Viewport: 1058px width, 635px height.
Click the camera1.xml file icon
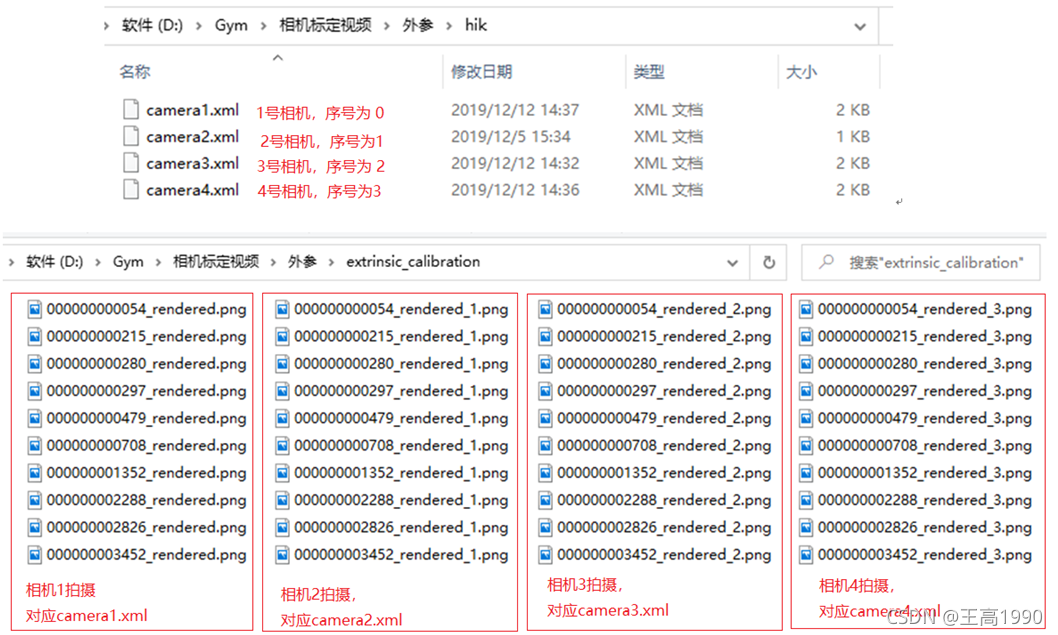(131, 109)
